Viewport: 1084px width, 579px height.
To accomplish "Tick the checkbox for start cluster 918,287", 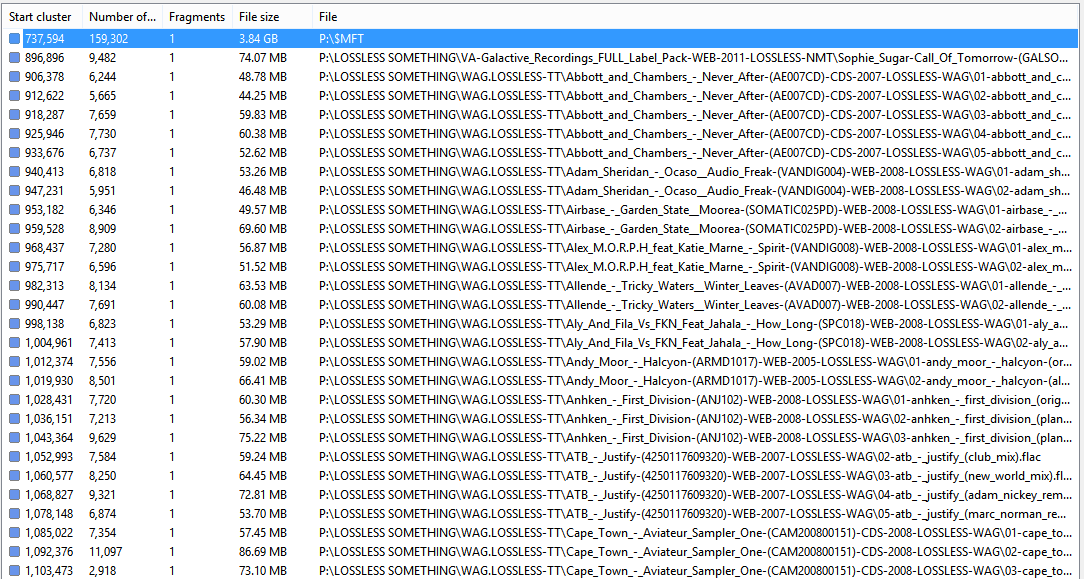I will [x=14, y=114].
